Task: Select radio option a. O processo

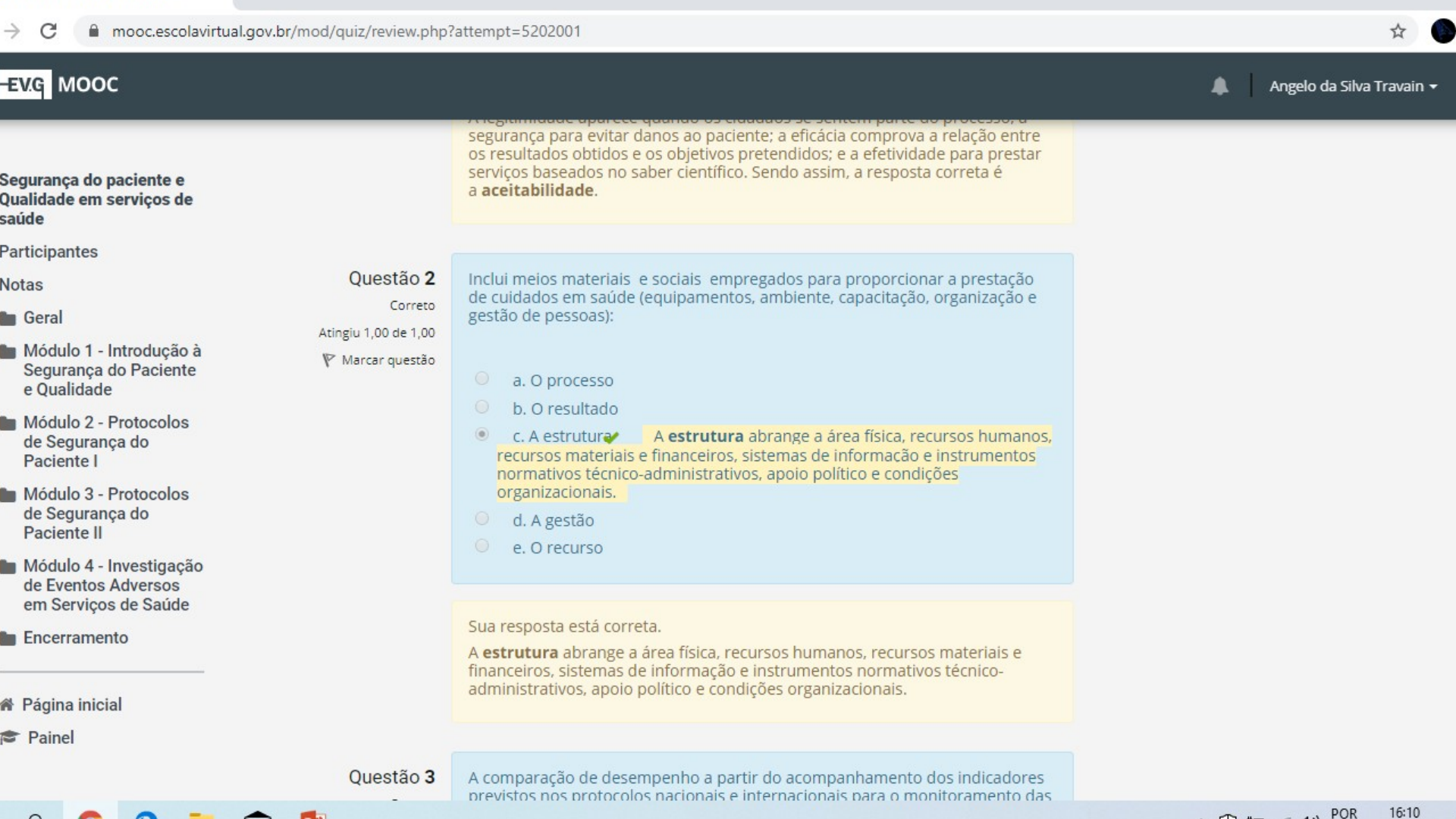Action: pyautogui.click(x=482, y=378)
